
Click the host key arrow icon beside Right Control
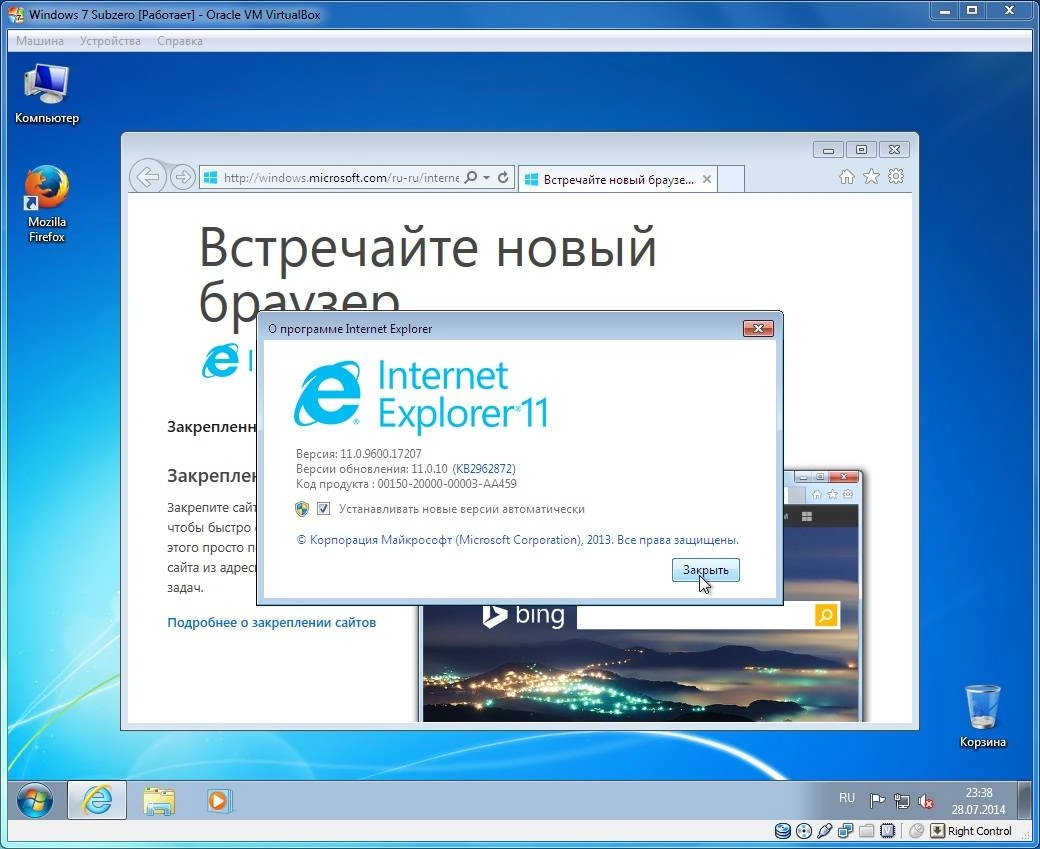click(937, 830)
